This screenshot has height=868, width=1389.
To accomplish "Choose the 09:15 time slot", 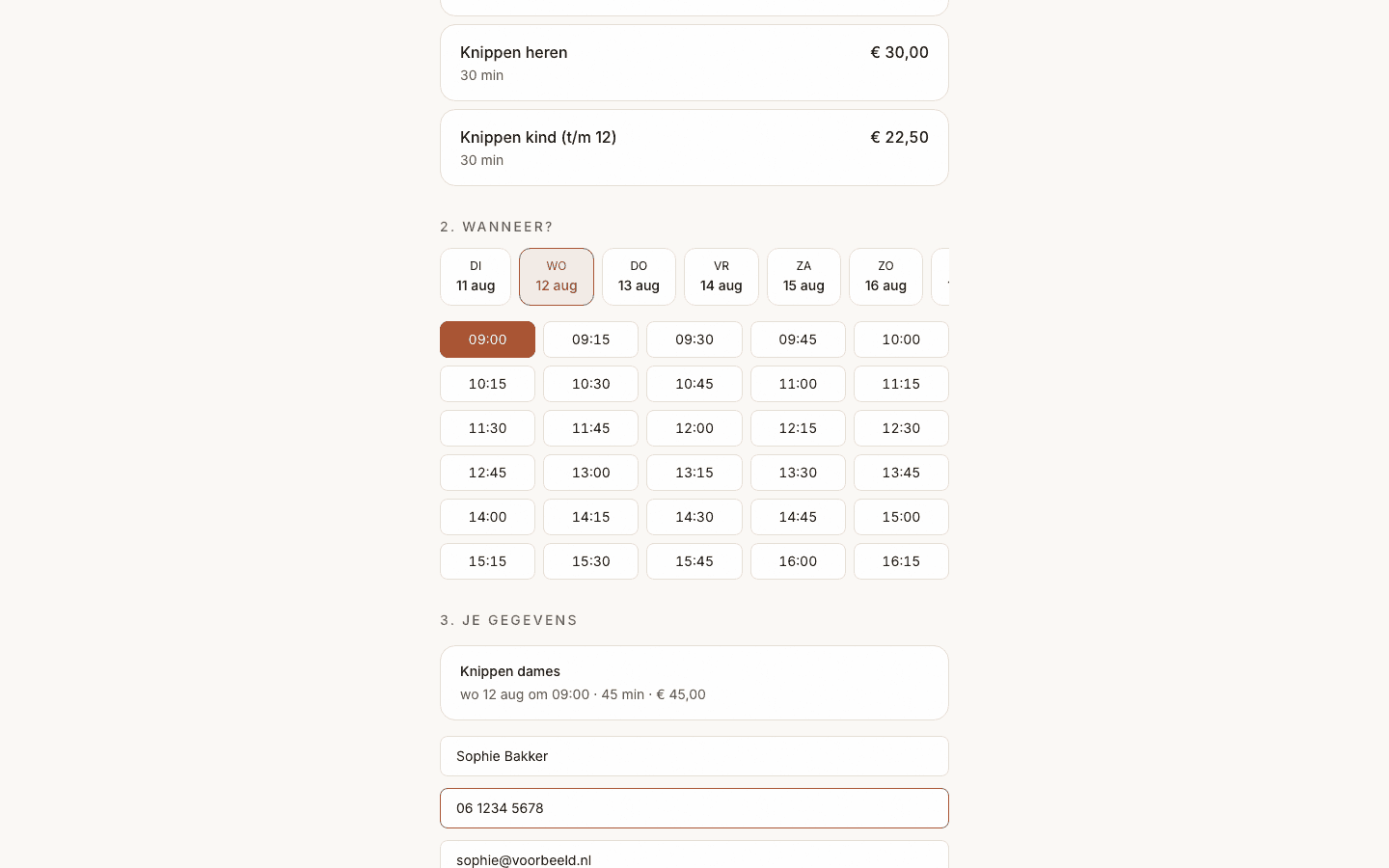I will click(591, 339).
